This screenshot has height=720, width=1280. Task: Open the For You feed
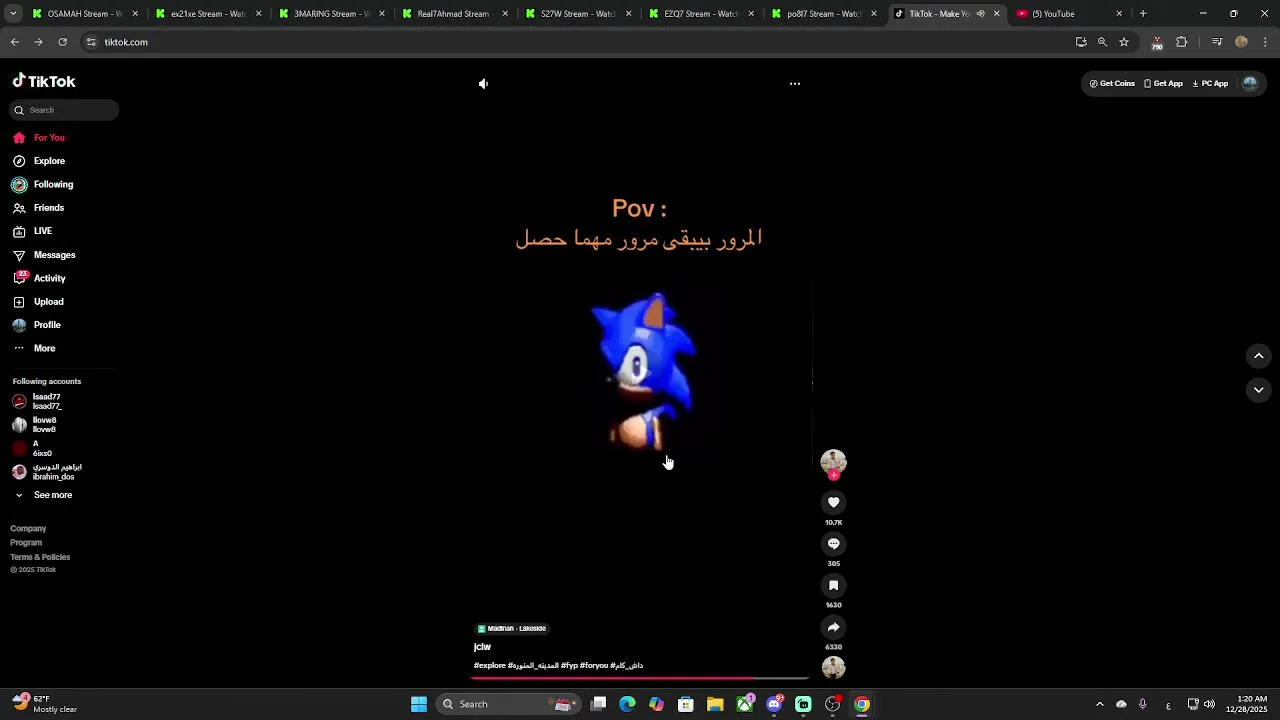40,138
